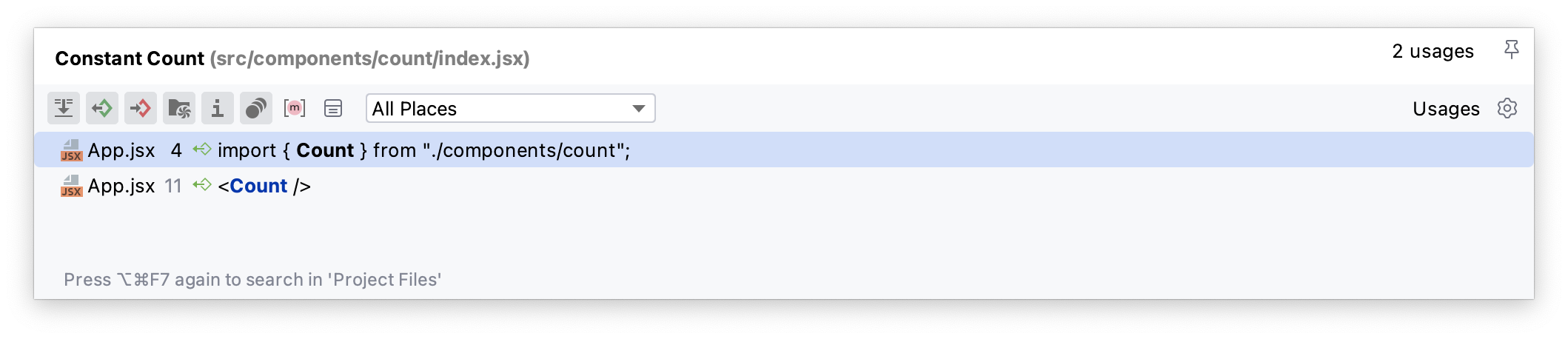The width and height of the screenshot is (1568, 339).
Task: Open the gear settings menu
Action: click(x=1507, y=109)
